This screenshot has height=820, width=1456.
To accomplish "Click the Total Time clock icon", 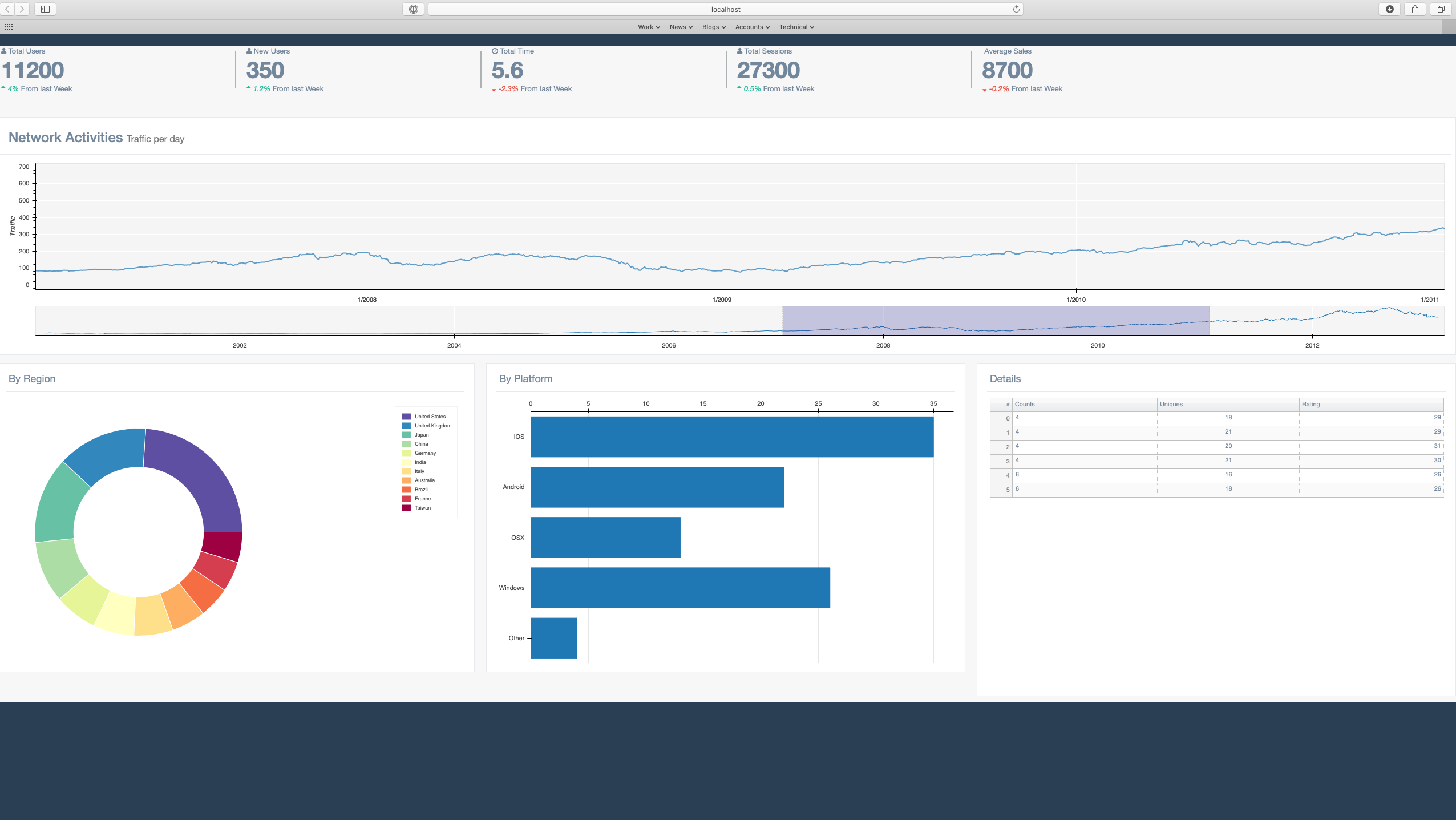I will point(494,51).
